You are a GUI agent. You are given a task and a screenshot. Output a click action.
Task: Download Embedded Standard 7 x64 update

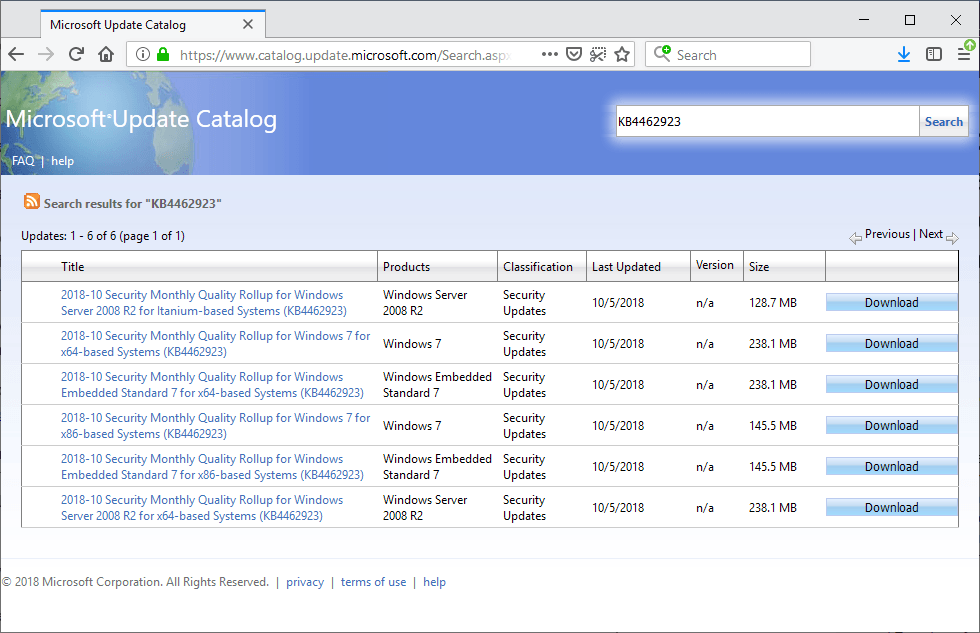891,384
